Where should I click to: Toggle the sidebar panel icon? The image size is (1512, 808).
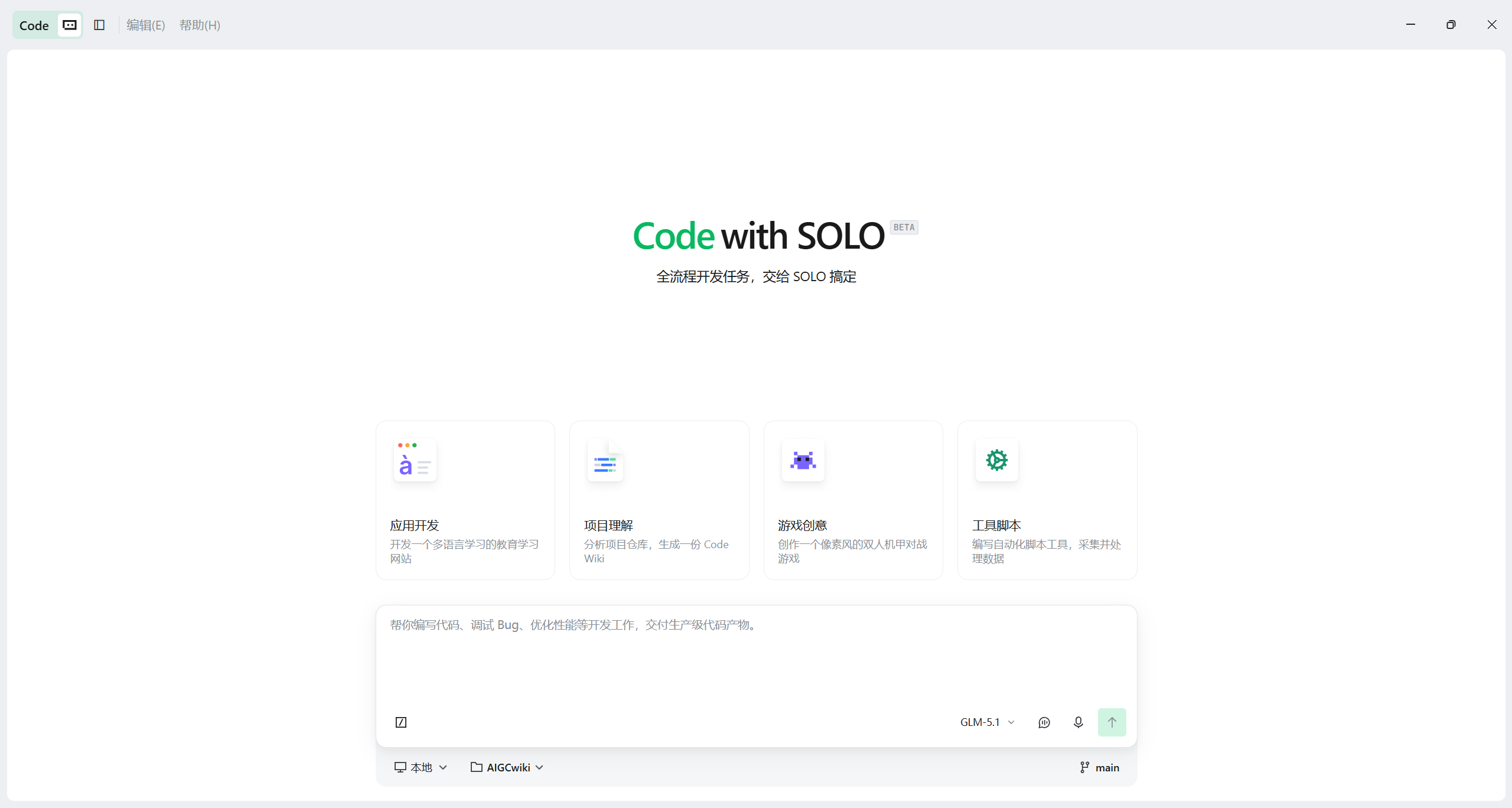[99, 25]
